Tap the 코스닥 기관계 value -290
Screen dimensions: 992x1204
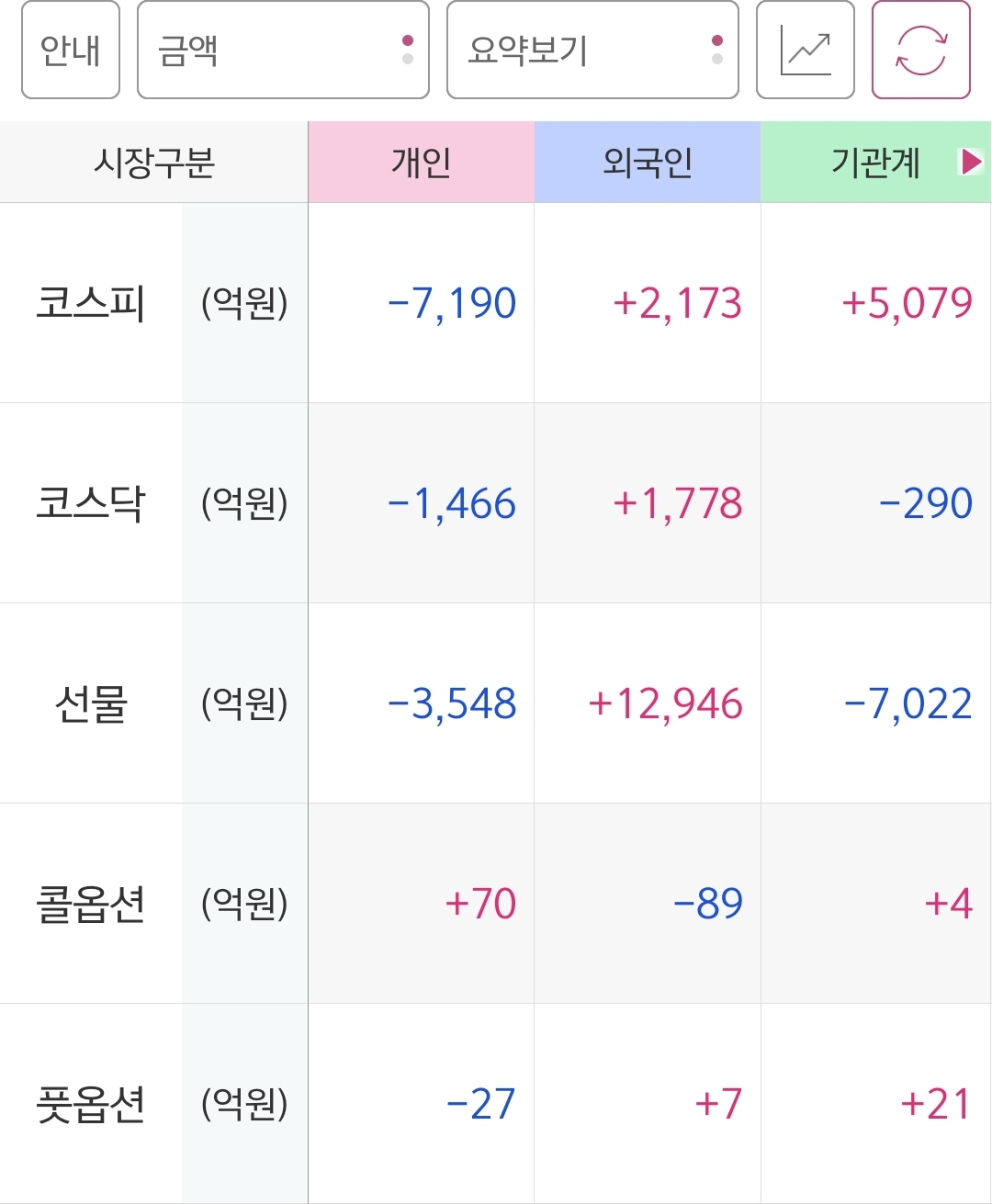pyautogui.click(x=925, y=503)
